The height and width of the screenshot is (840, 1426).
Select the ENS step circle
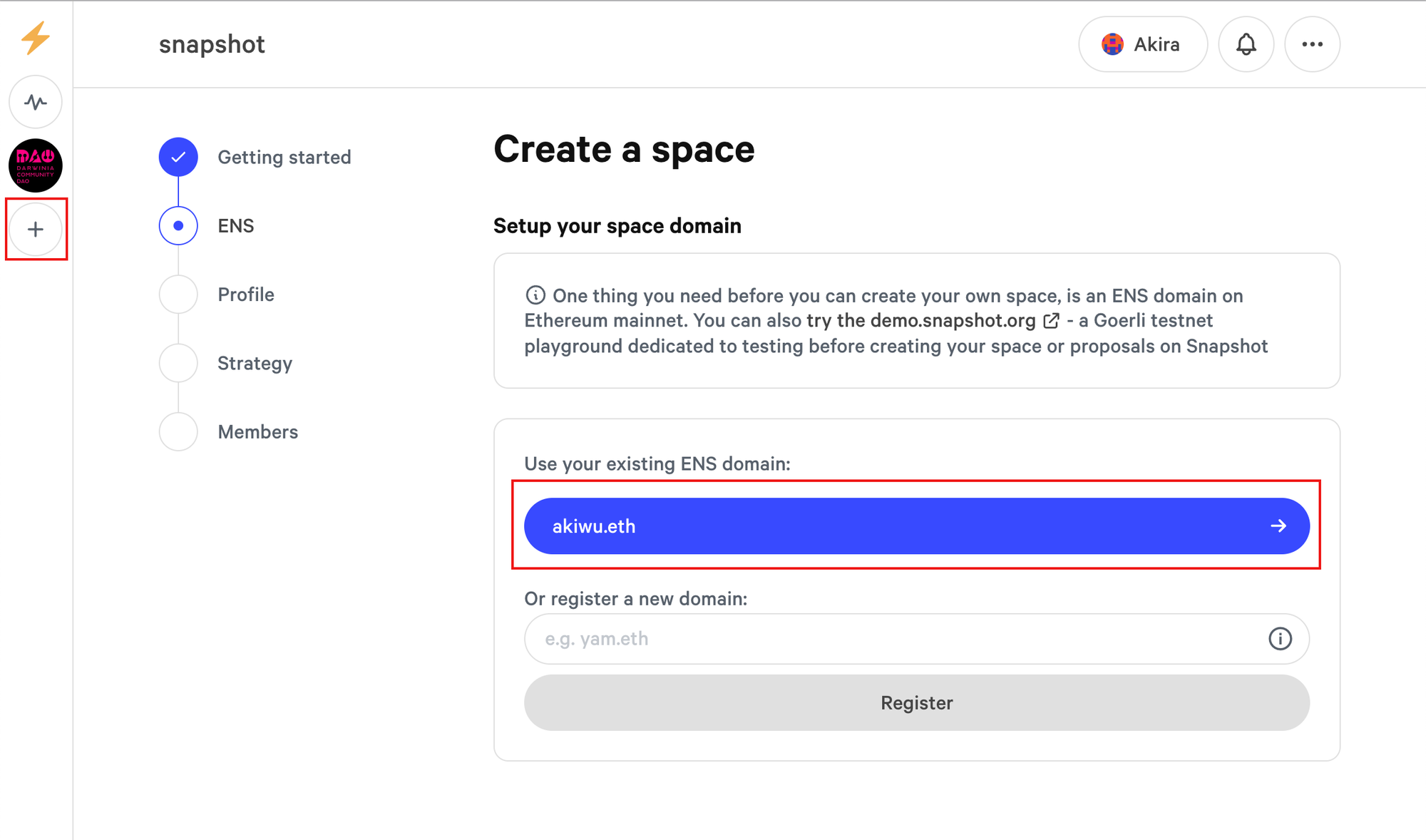pyautogui.click(x=178, y=226)
